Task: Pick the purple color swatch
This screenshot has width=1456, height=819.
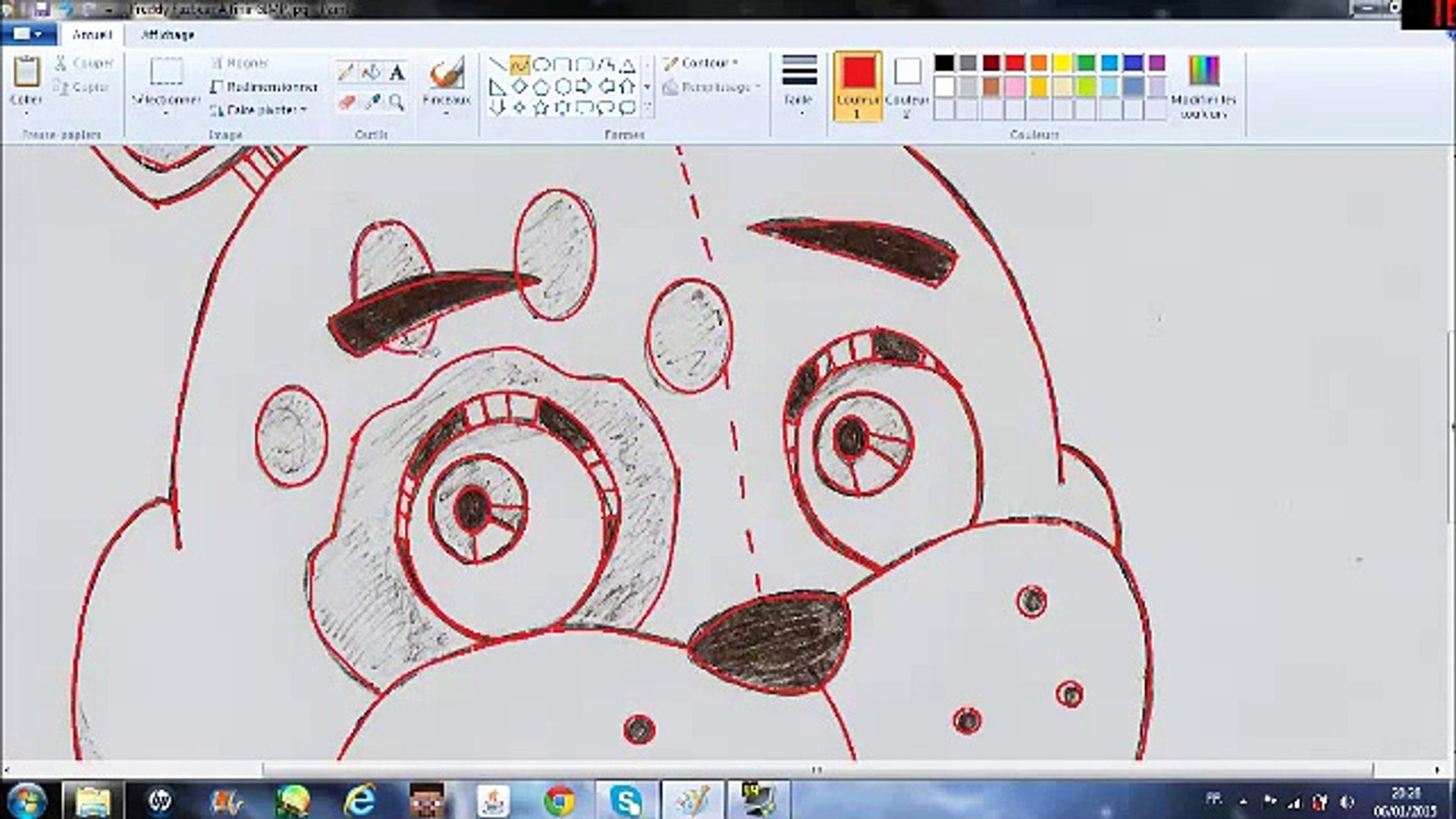Action: (1156, 63)
